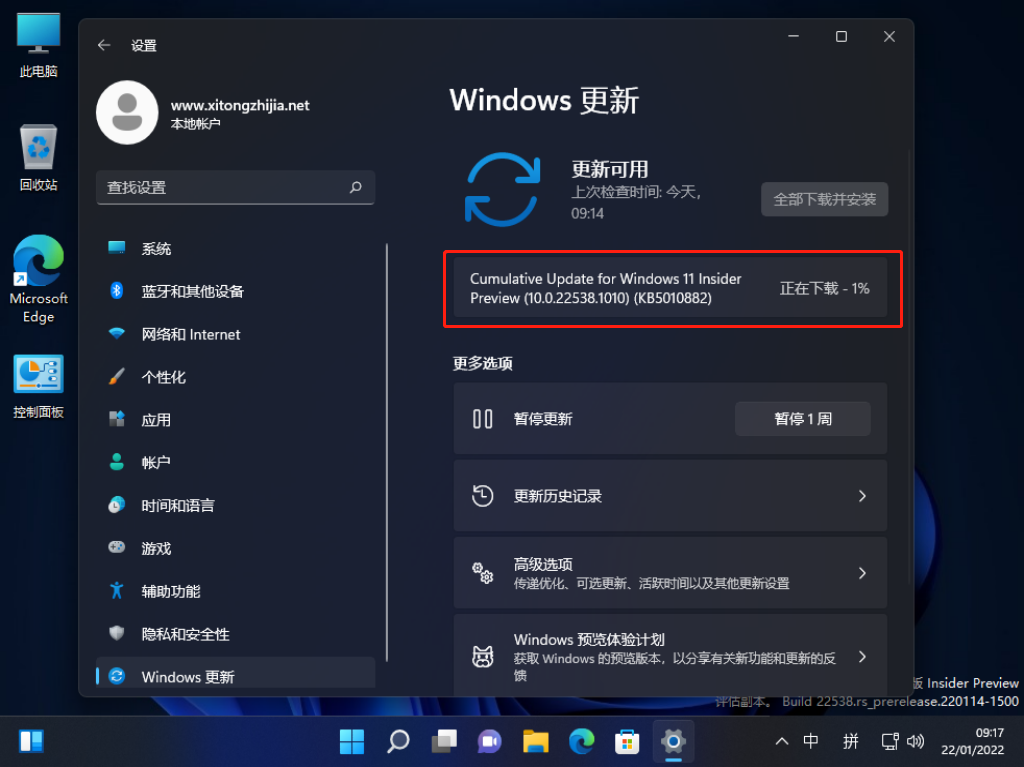Image resolution: width=1024 pixels, height=767 pixels.
Task: Open 网络和 Internet settings
Action: 236,335
